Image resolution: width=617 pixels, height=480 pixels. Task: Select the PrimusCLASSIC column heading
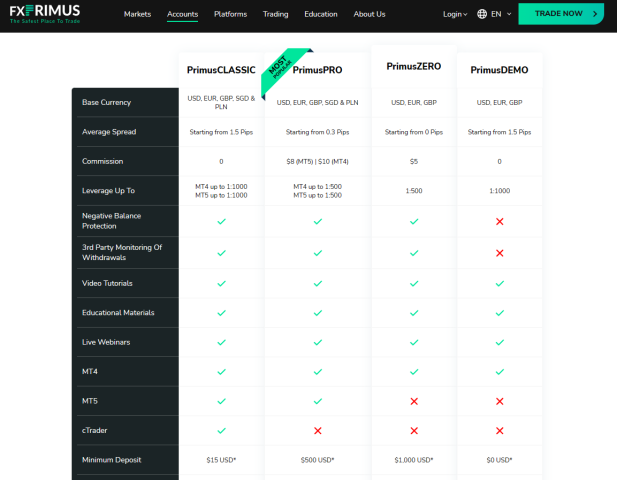click(221, 70)
